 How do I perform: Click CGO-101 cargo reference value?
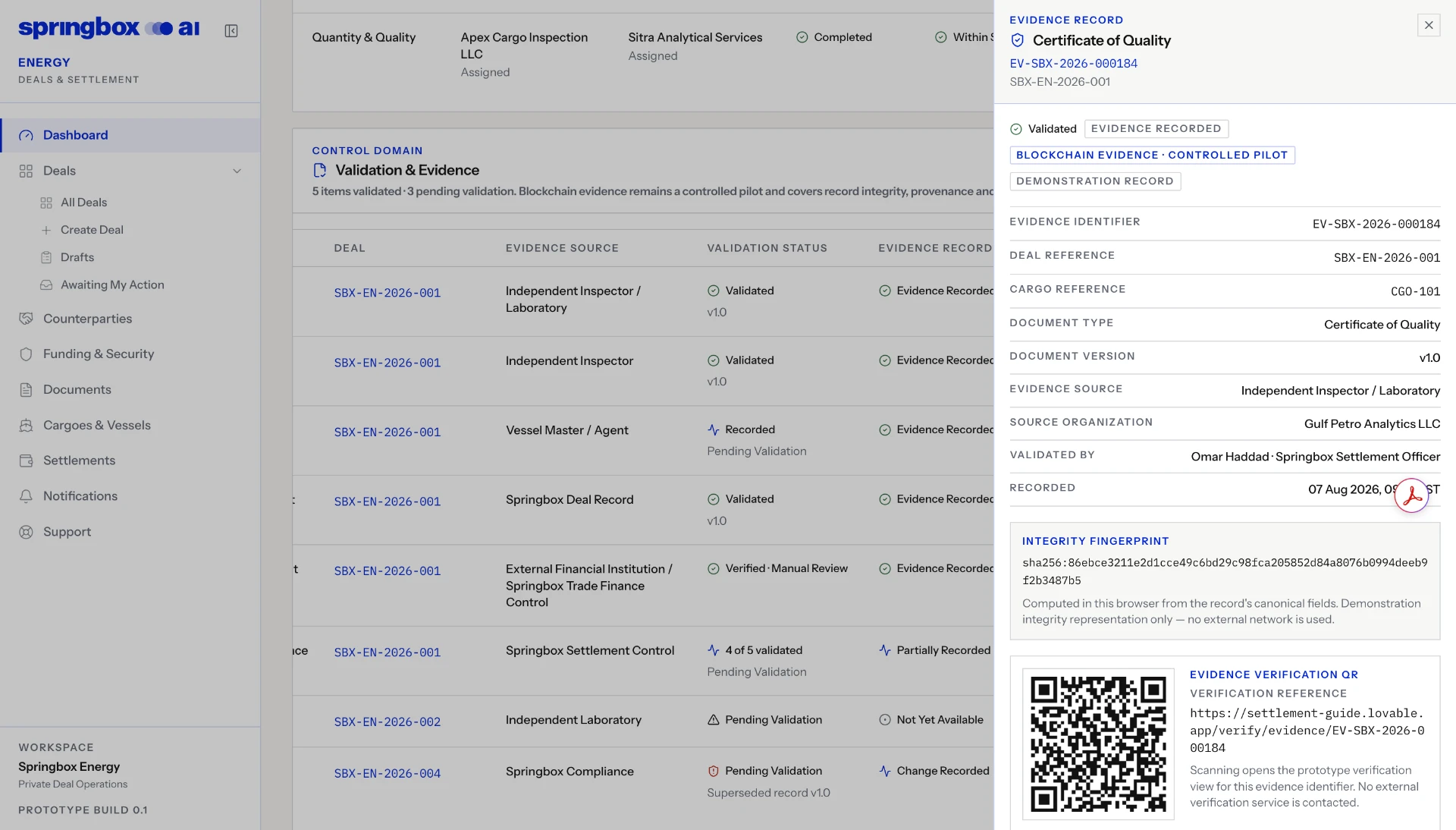pyautogui.click(x=1415, y=291)
